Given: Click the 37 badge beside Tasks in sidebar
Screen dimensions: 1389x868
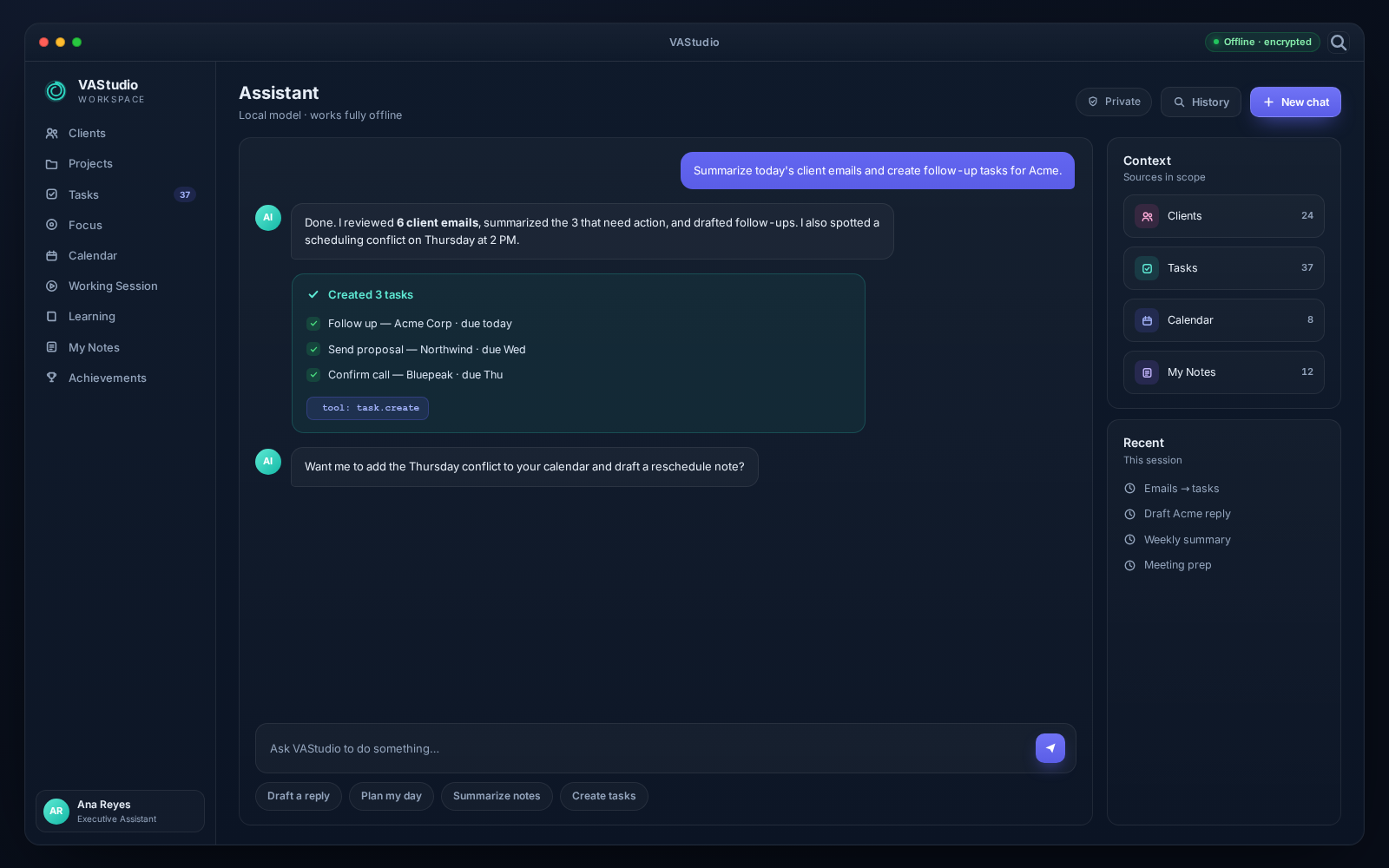Looking at the screenshot, I should point(185,194).
